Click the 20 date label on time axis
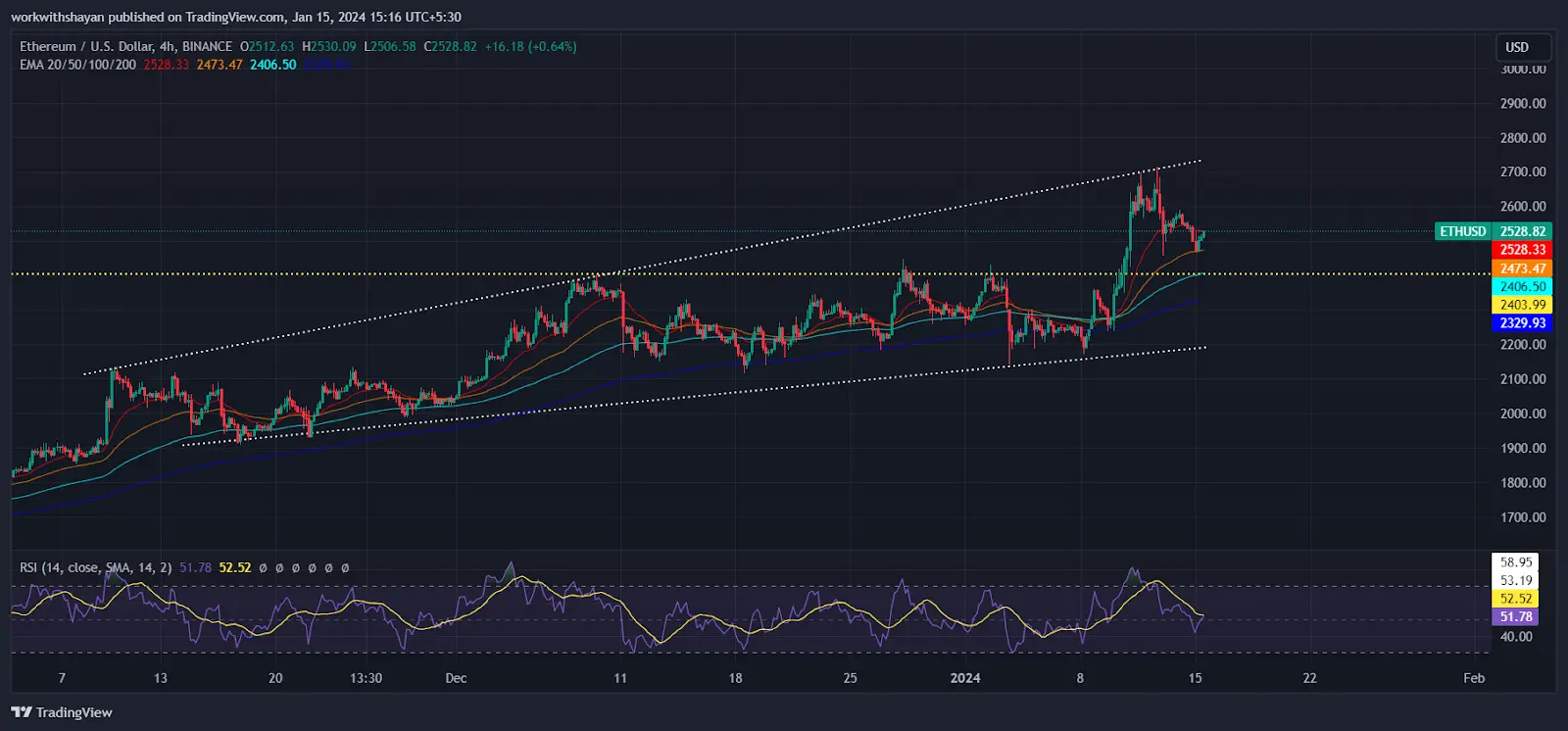The width and height of the screenshot is (1568, 731). pos(275,678)
